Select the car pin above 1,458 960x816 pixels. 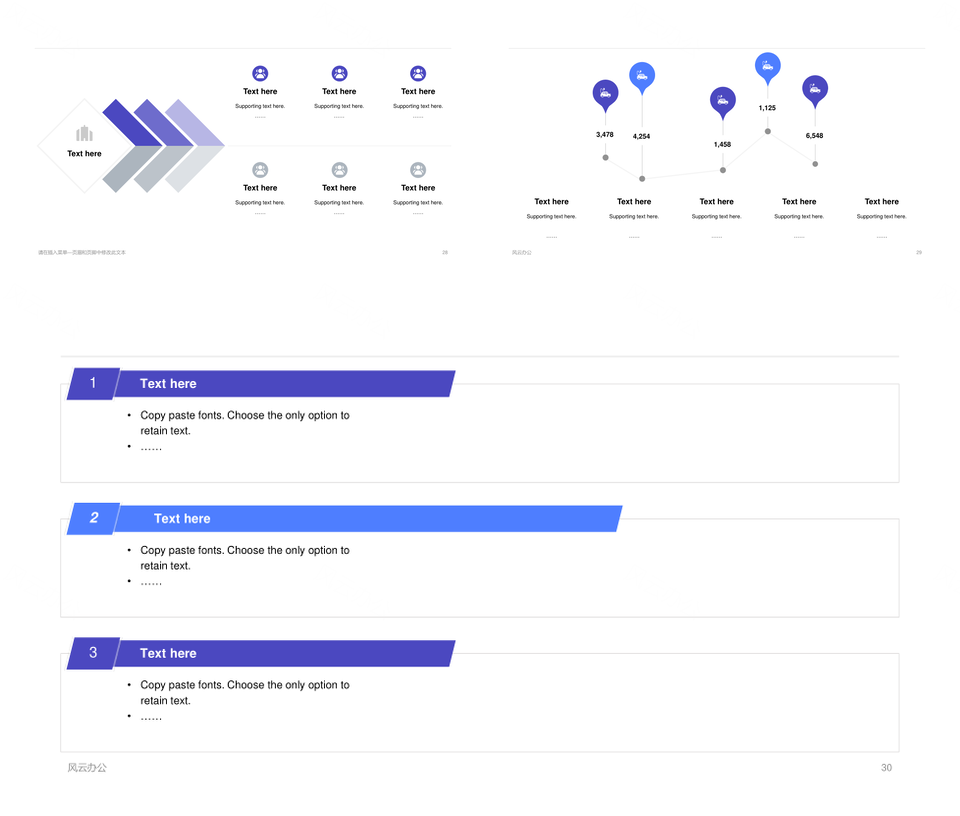[x=722, y=100]
